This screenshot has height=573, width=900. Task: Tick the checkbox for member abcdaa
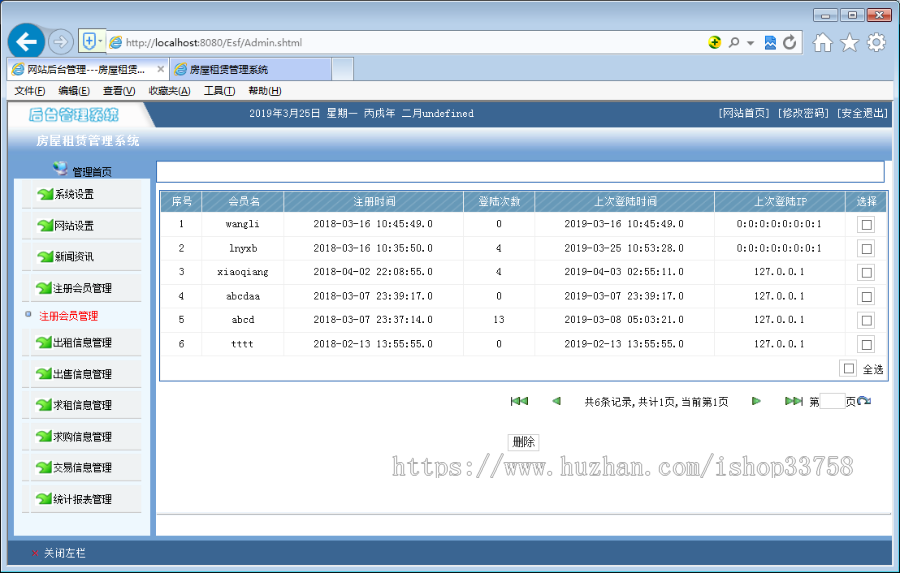tap(867, 297)
